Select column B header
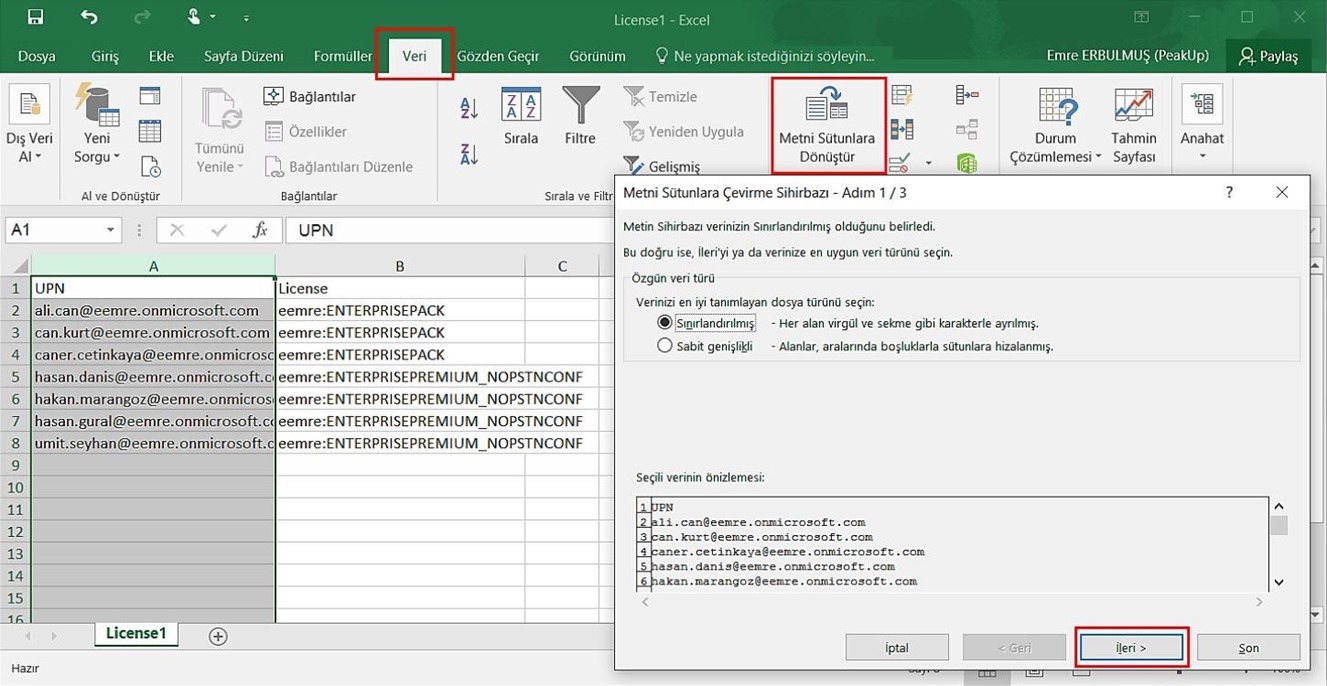 point(399,266)
